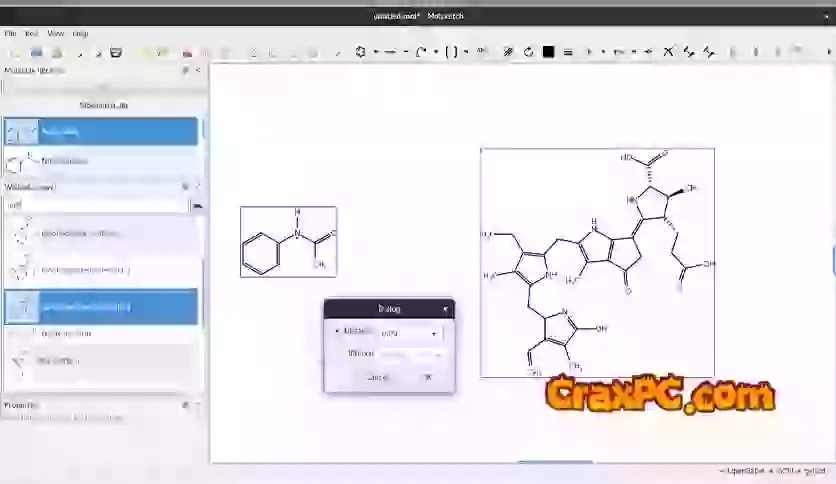
Task: Open the View menu
Action: click(x=55, y=33)
